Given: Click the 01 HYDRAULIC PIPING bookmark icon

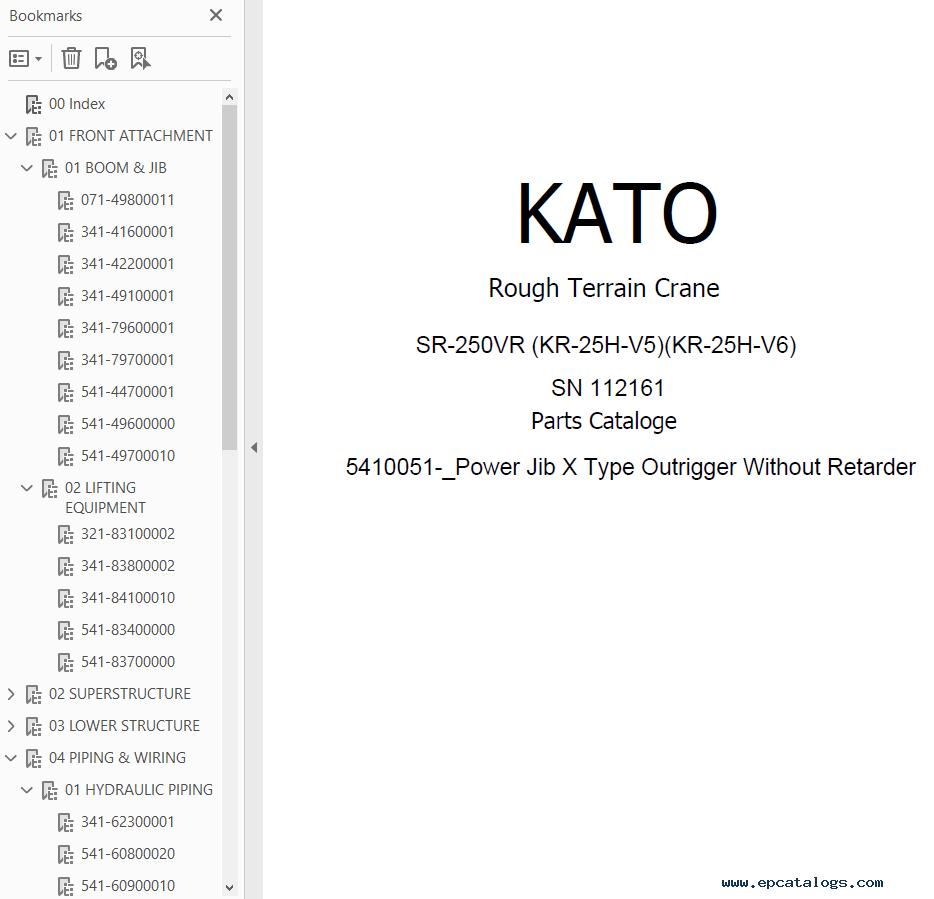Looking at the screenshot, I should pyautogui.click(x=49, y=791).
